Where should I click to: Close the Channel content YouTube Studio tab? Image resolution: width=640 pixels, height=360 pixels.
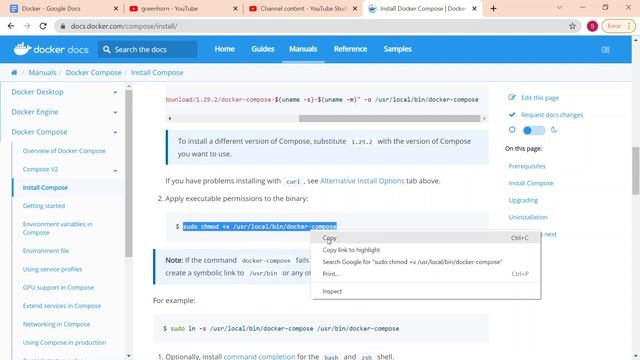[355, 8]
